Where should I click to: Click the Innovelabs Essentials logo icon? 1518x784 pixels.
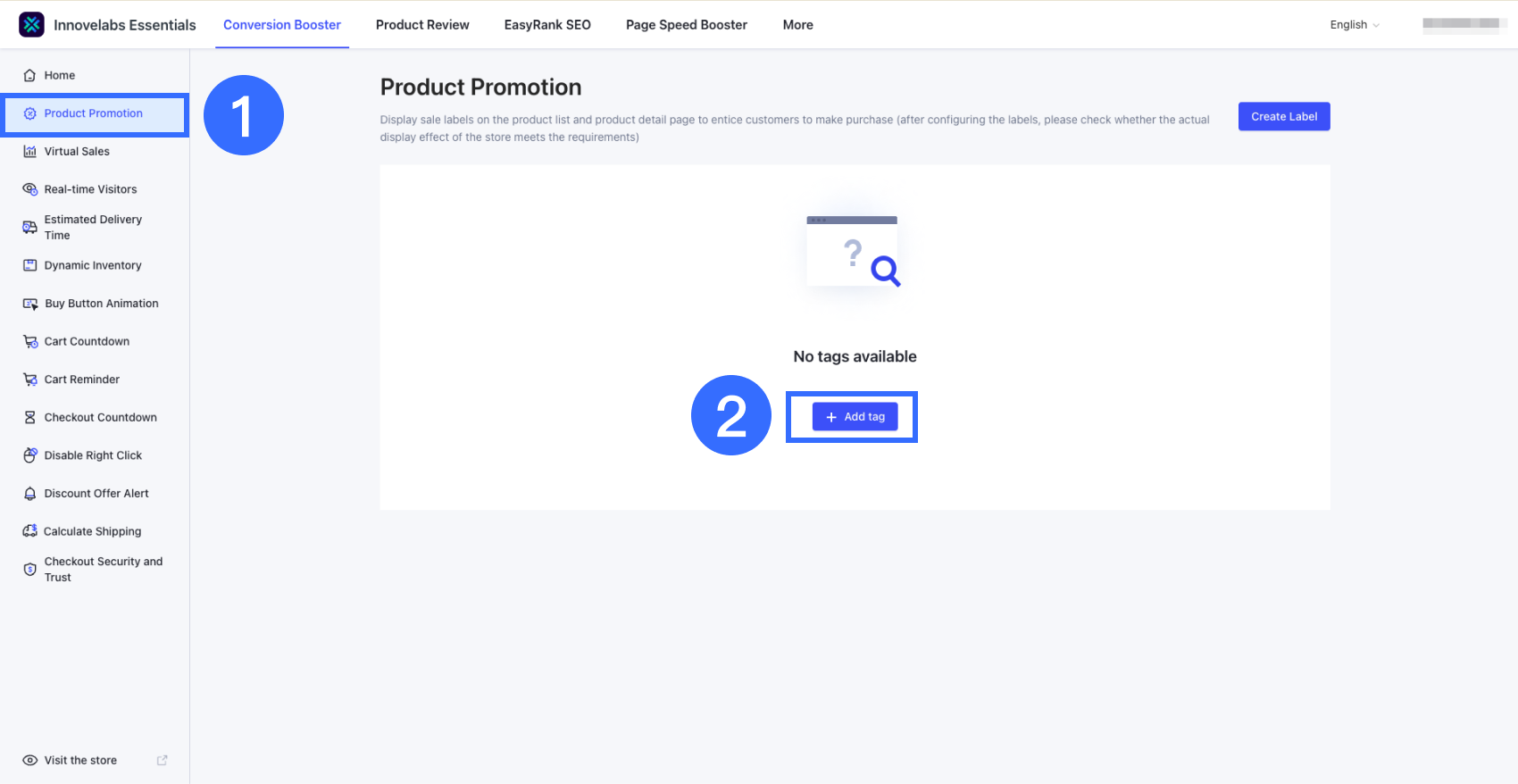pos(31,25)
